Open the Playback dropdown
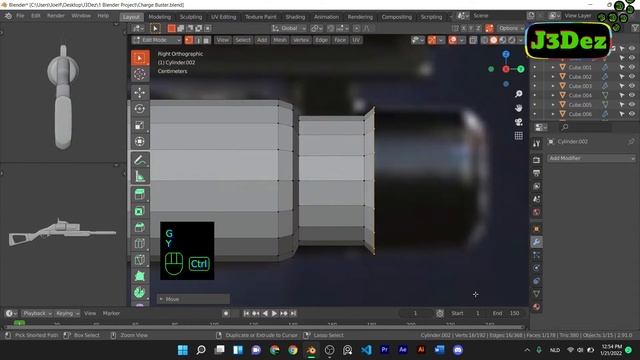Image resolution: width=640 pixels, height=360 pixels. tap(37, 313)
